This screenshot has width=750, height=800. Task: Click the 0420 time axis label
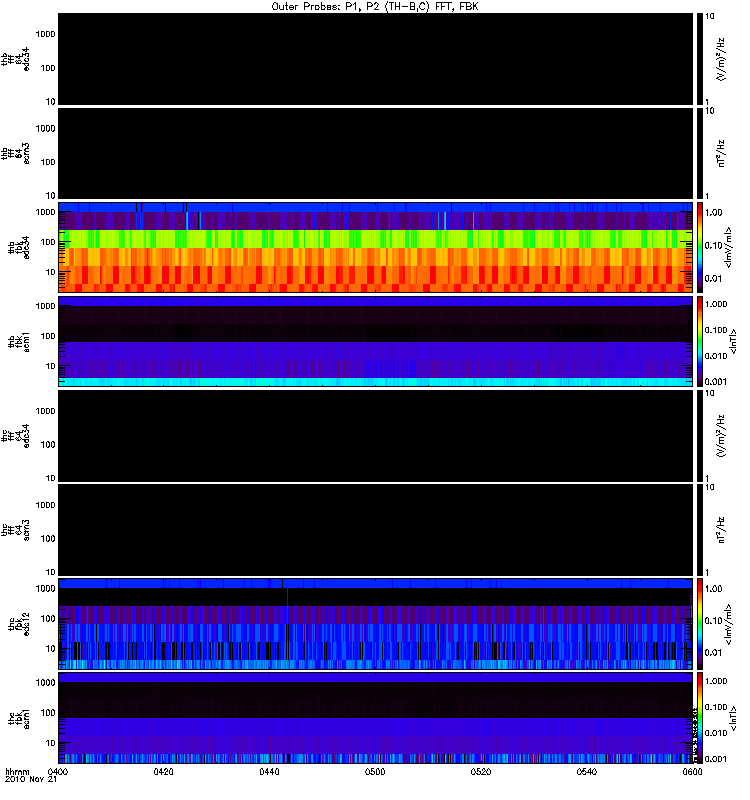point(163,772)
